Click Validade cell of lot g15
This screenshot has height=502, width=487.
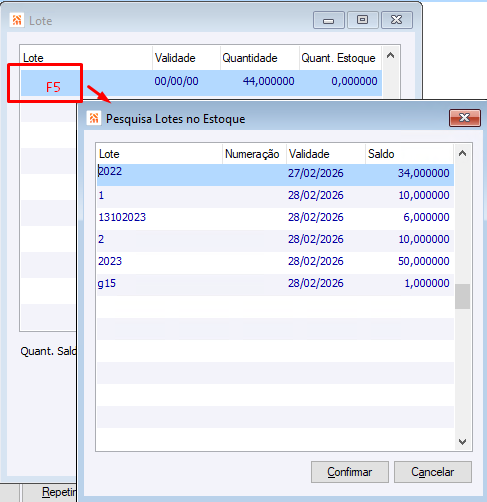[x=316, y=283]
